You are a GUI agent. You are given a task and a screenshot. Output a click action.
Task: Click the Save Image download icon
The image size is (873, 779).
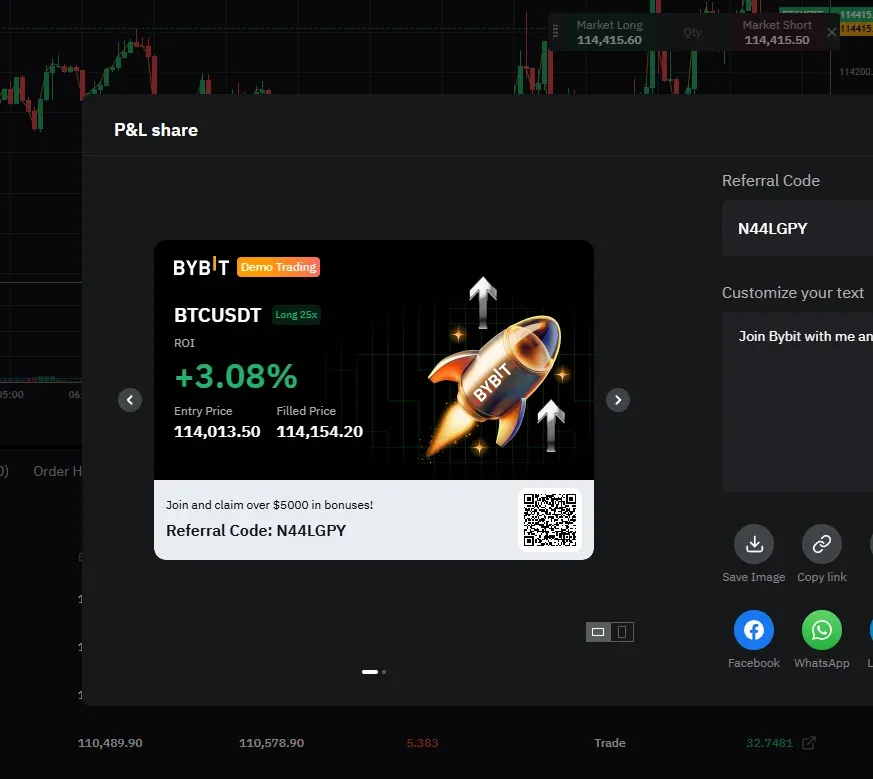coord(754,544)
